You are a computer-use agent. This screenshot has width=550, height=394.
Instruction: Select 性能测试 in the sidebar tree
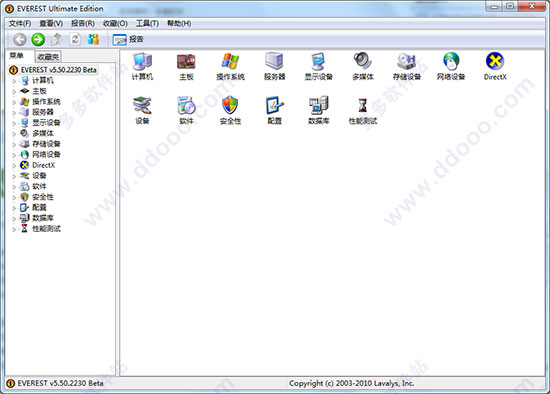click(x=46, y=228)
